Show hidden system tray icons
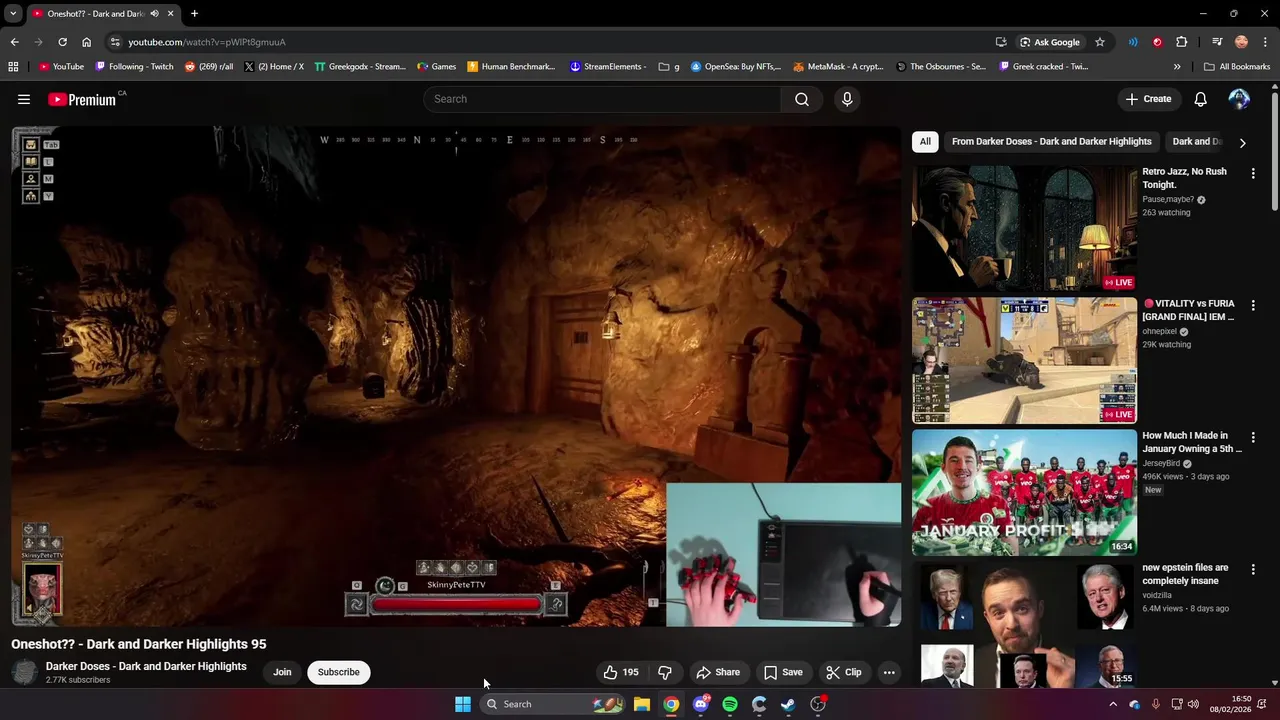Image resolution: width=1280 pixels, height=720 pixels. click(x=1112, y=704)
